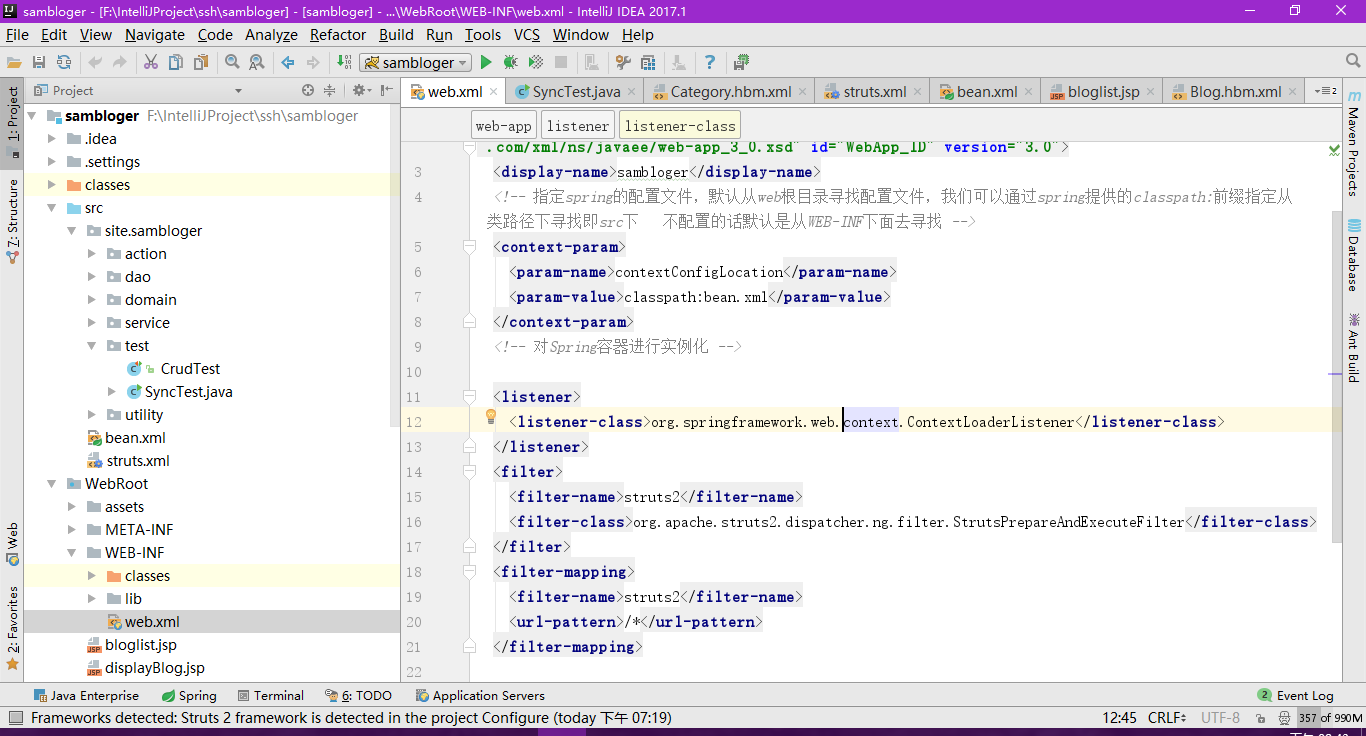Click the memory usage indicator in status bar

click(x=1330, y=718)
